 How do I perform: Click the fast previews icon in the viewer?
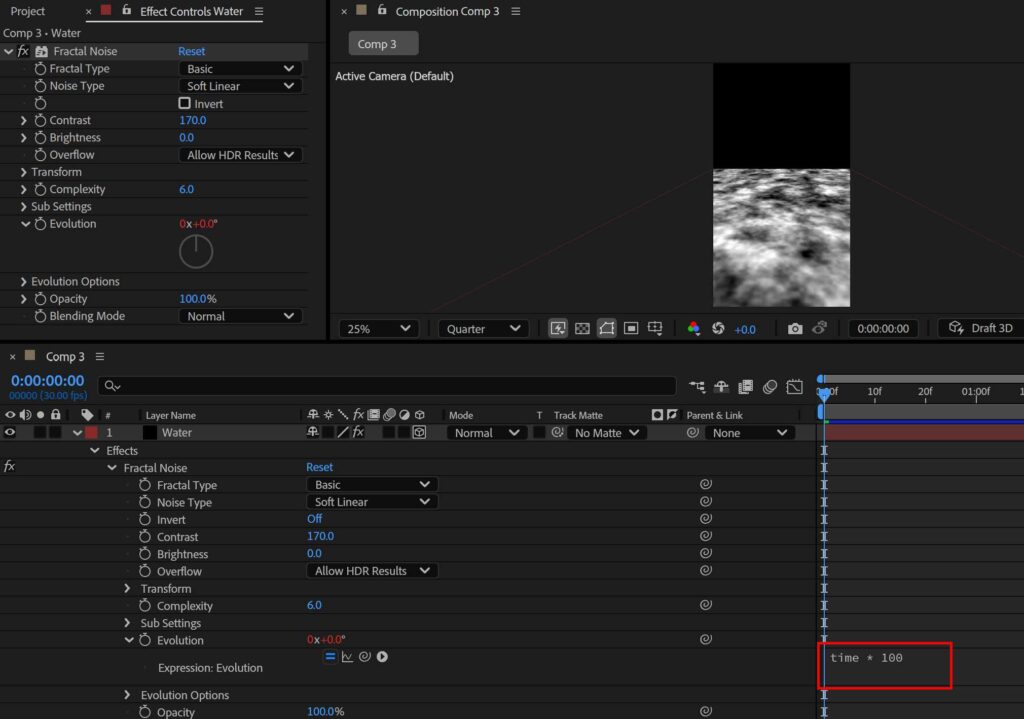coord(558,328)
